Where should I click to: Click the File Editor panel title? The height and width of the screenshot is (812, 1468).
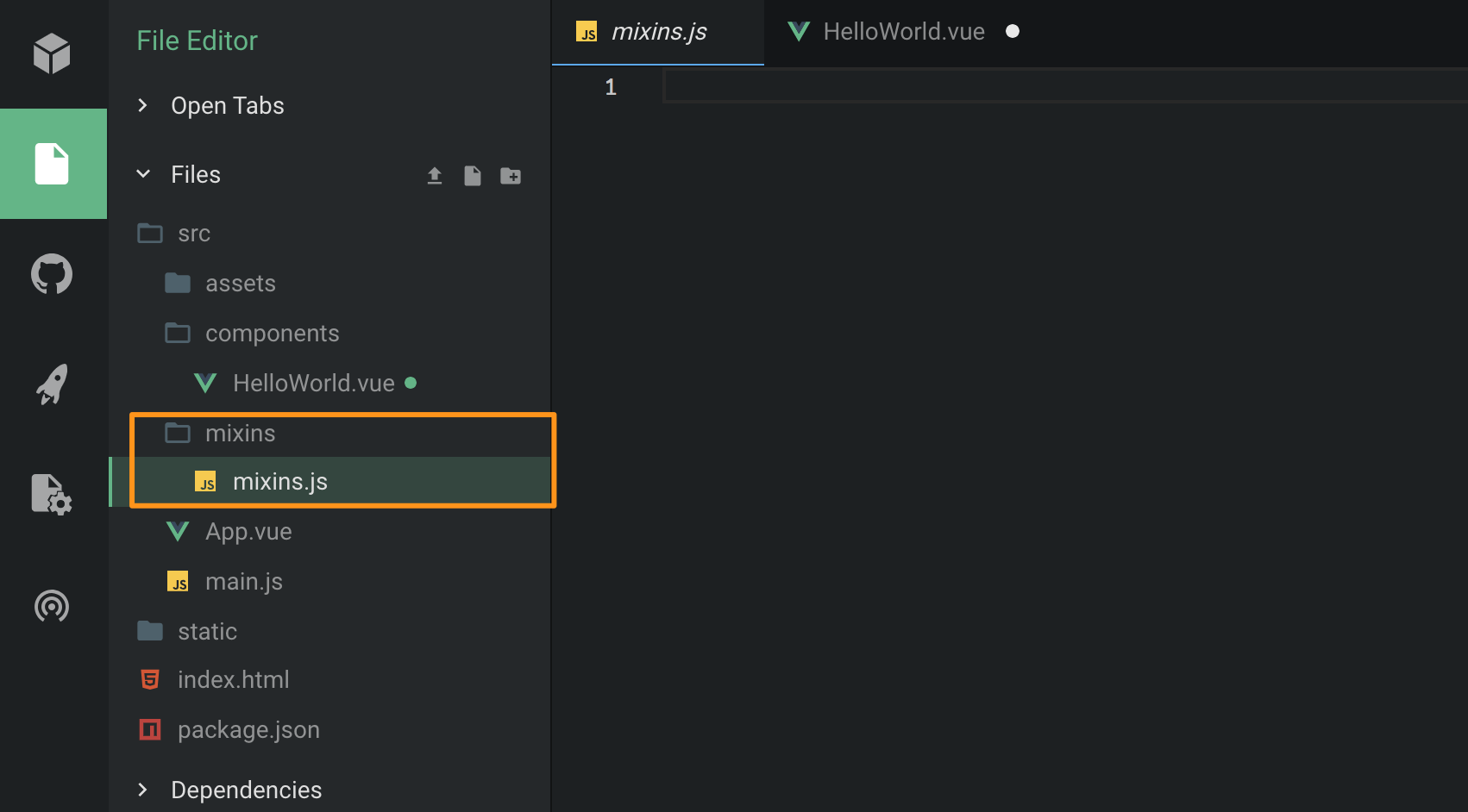coord(198,41)
